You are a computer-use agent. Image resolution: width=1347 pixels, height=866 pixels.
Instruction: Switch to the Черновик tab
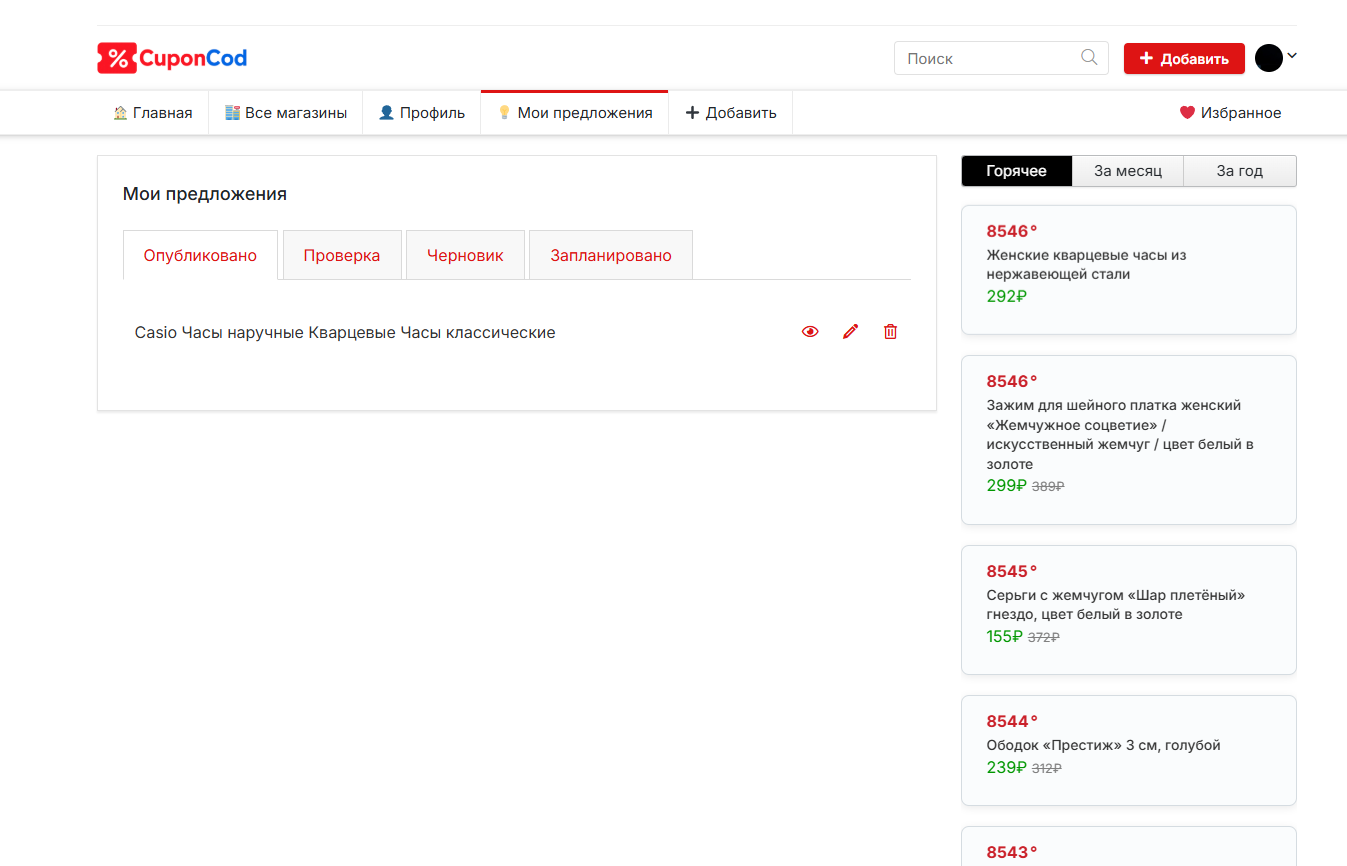pyautogui.click(x=465, y=255)
